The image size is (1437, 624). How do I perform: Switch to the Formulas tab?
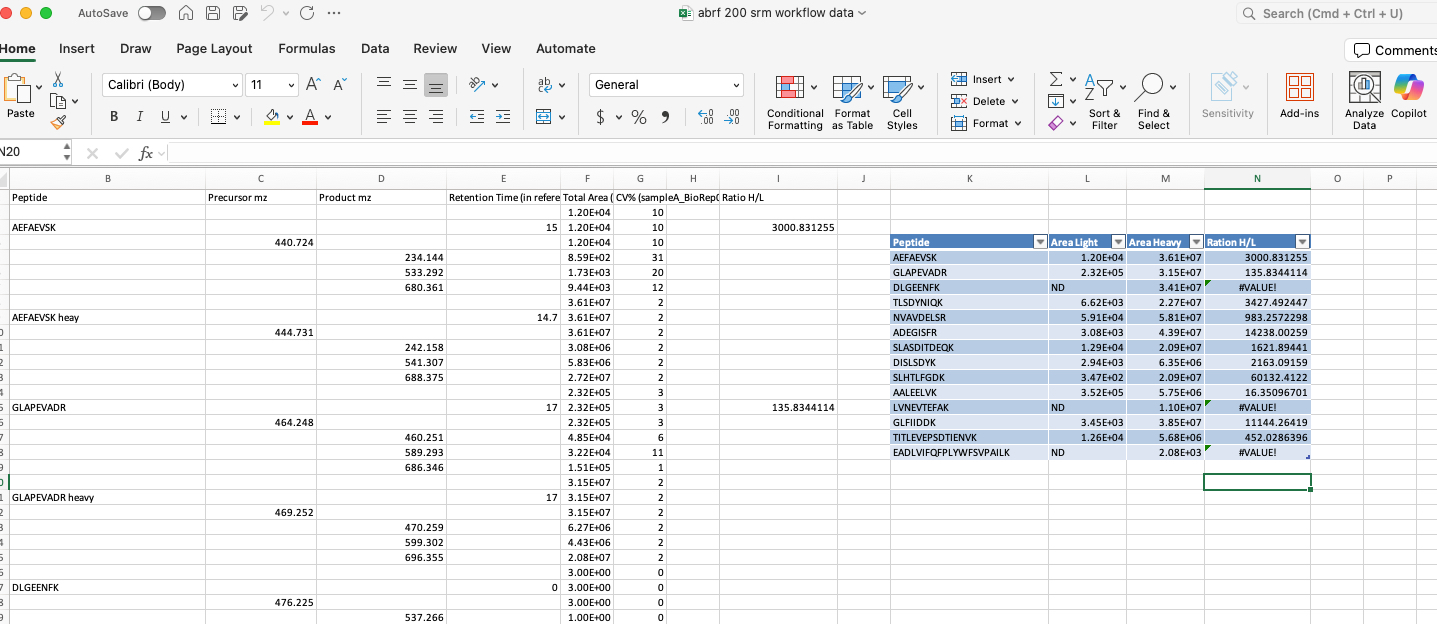coord(306,48)
